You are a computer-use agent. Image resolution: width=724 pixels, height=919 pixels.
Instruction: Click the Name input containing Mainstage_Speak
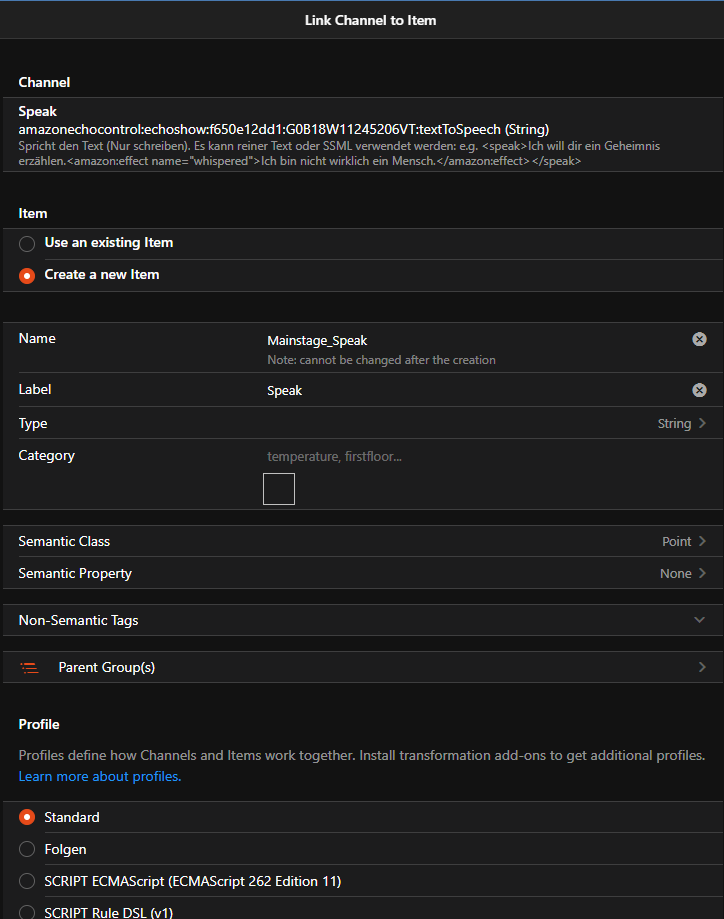[x=470, y=341]
